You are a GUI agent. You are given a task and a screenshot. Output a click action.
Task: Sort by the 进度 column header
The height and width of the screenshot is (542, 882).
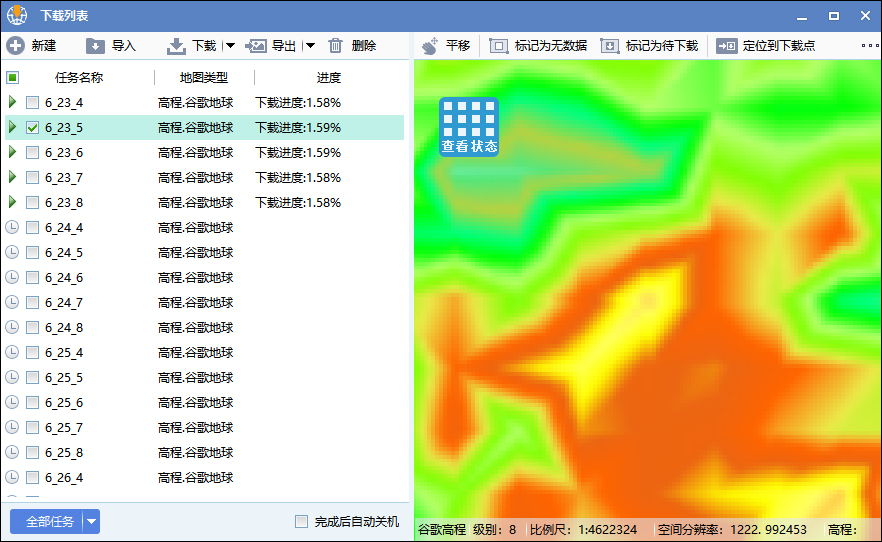point(328,78)
